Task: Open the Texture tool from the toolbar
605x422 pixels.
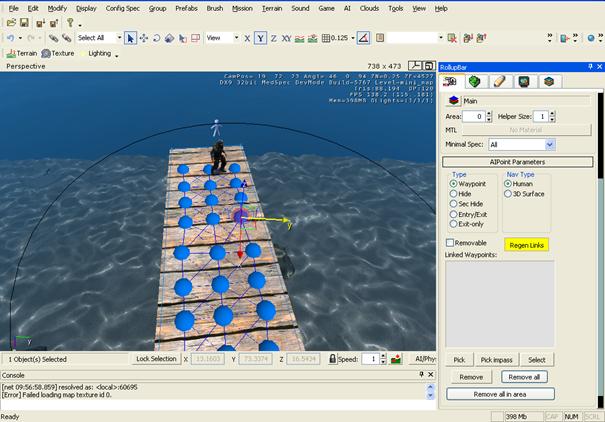Action: pos(58,54)
